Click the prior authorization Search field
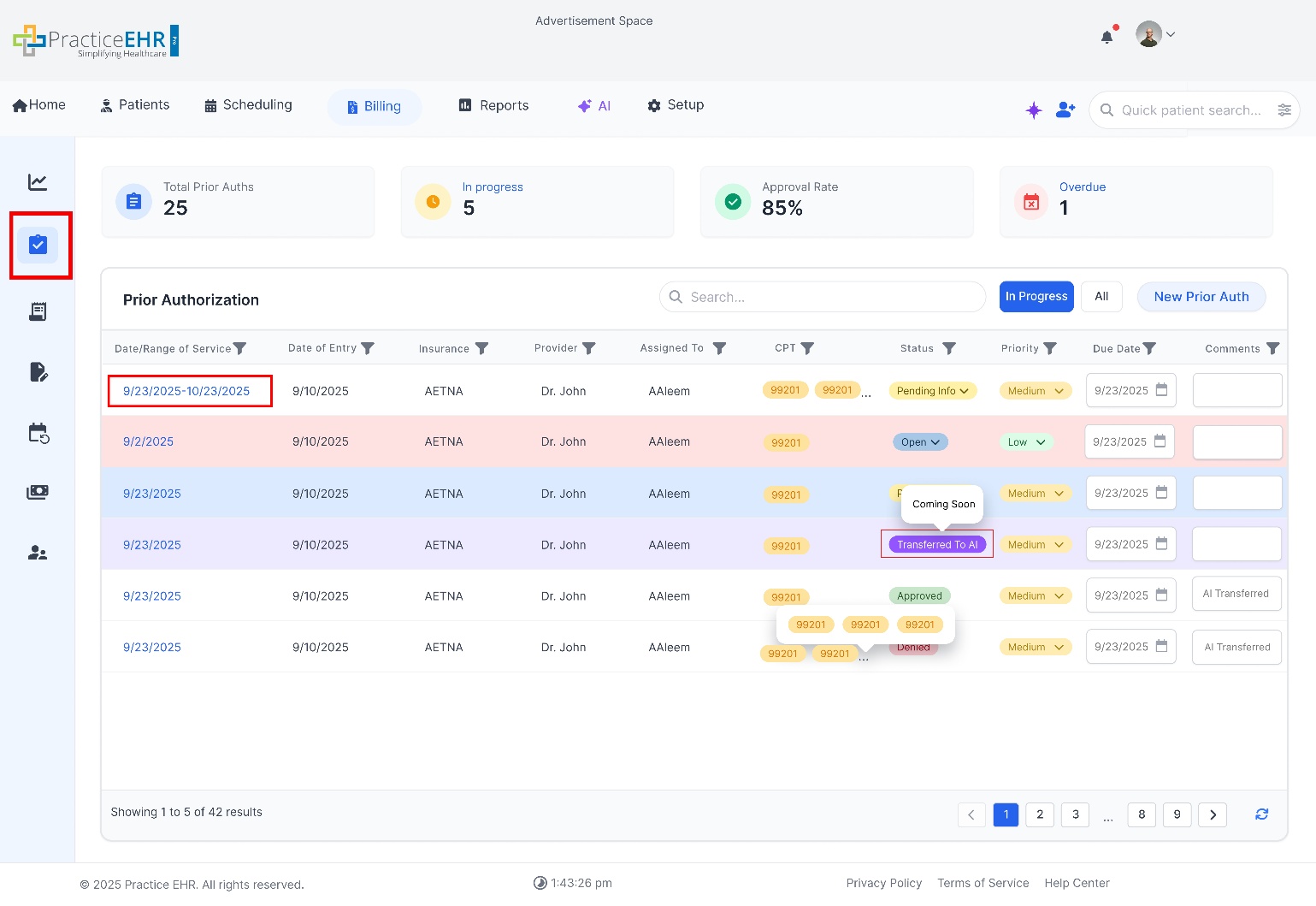1316x906 pixels. point(822,297)
